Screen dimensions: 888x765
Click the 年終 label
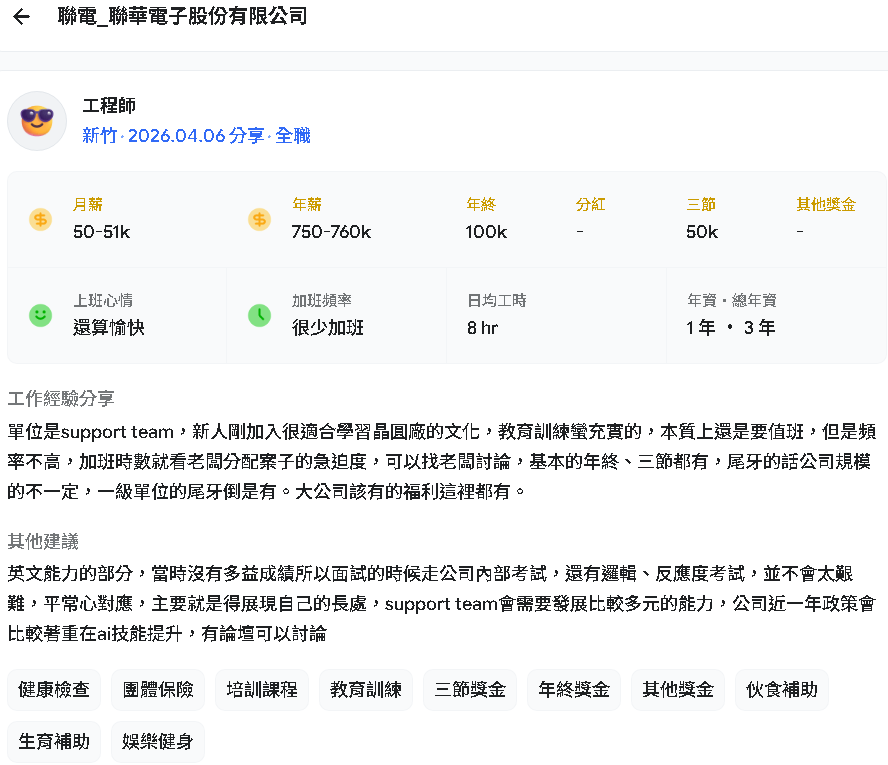pos(481,204)
